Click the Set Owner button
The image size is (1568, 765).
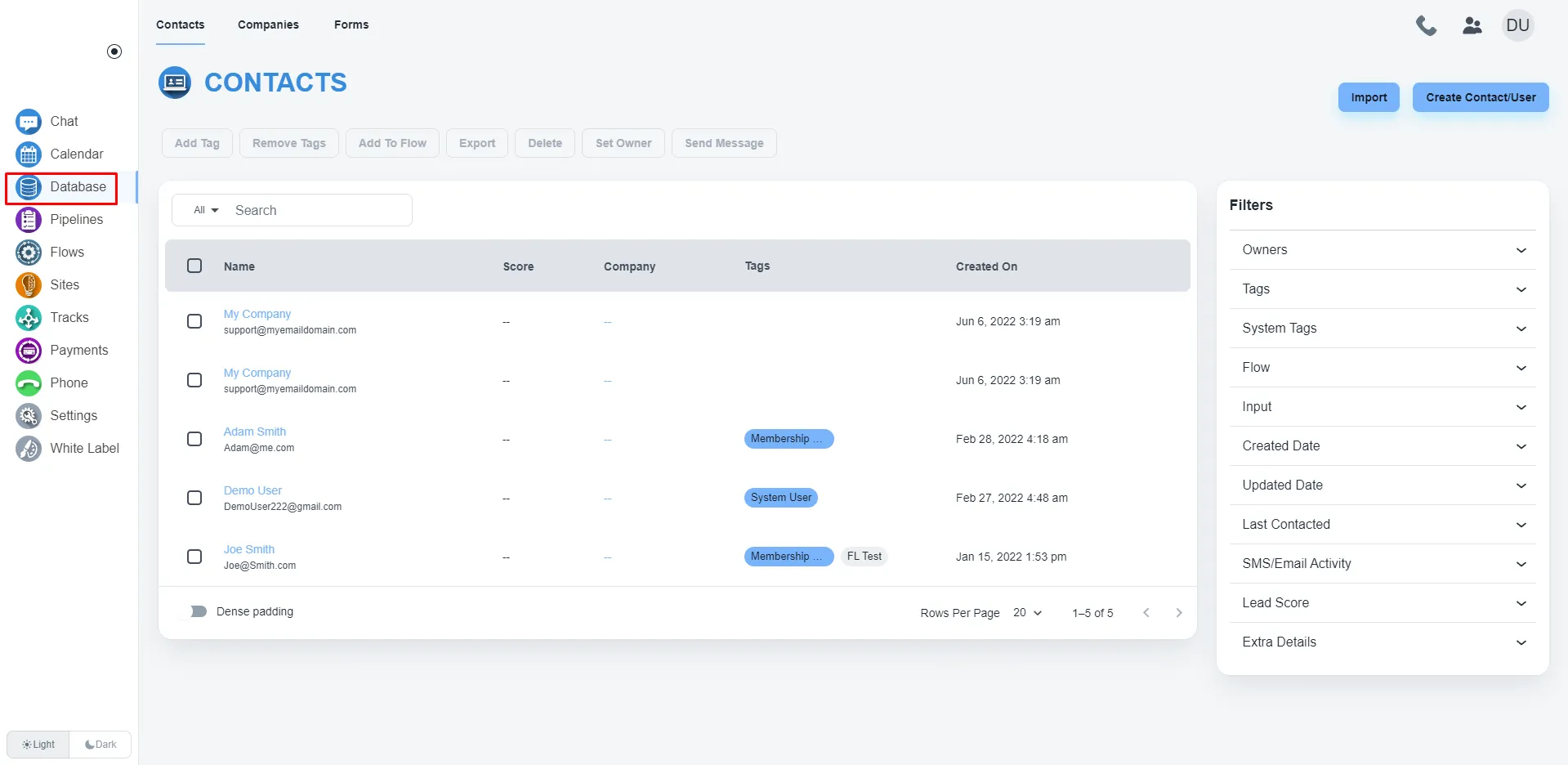click(623, 143)
